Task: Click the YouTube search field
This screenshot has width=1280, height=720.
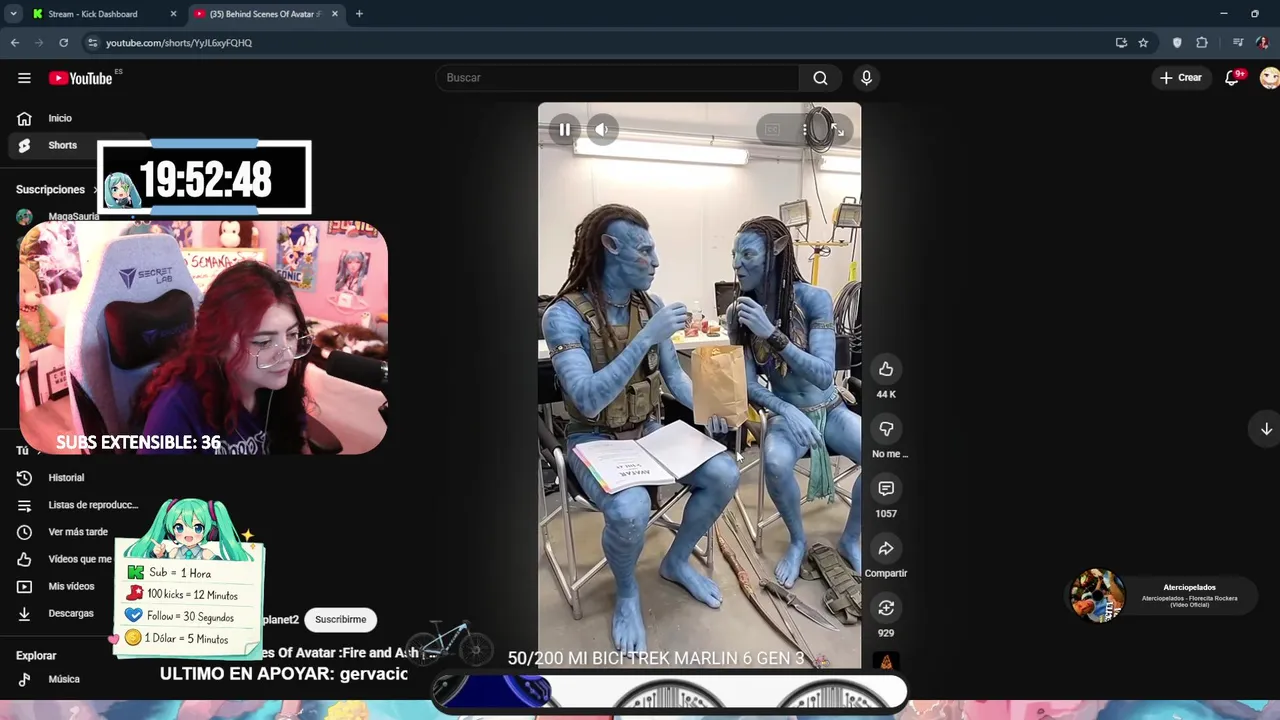Action: [620, 78]
